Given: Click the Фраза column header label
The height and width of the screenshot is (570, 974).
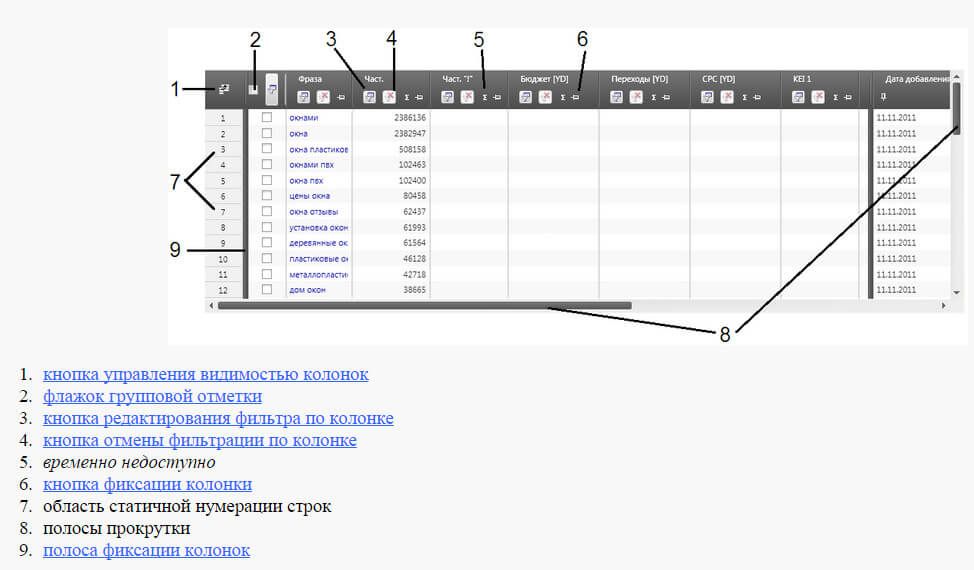Looking at the screenshot, I should pyautogui.click(x=309, y=79).
